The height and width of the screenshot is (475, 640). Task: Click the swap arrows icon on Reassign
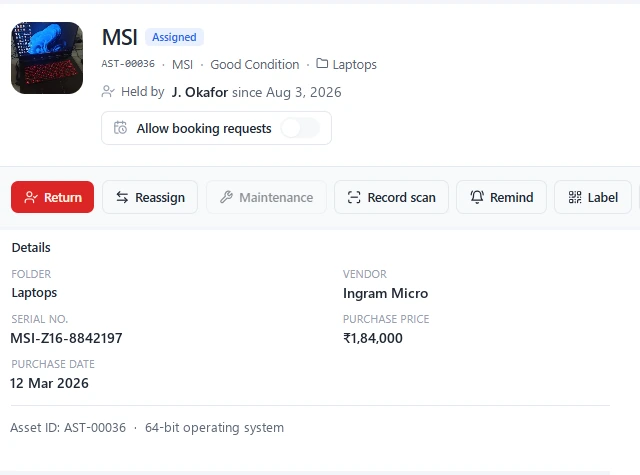point(122,198)
